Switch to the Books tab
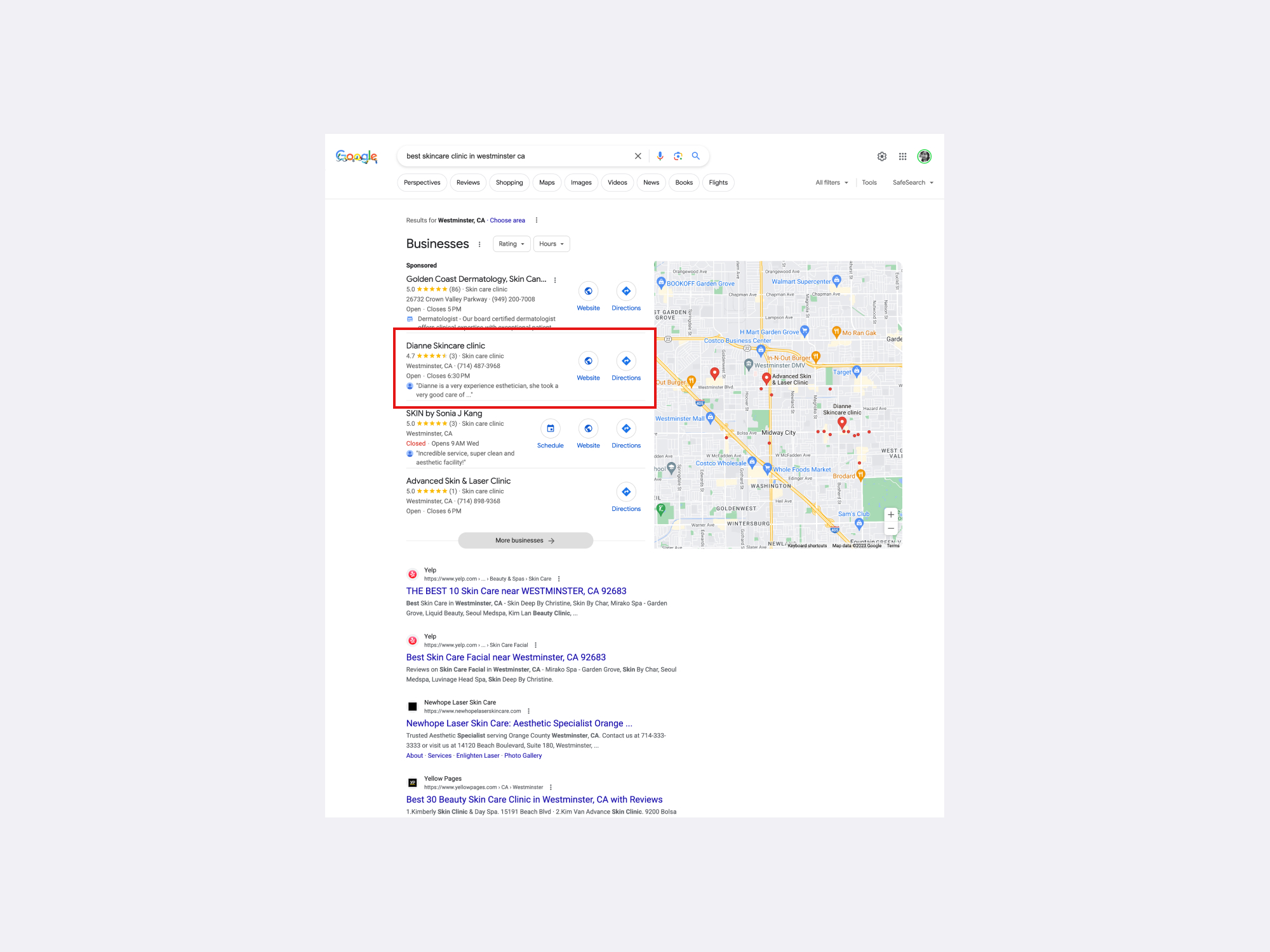Image resolution: width=1270 pixels, height=952 pixels. 684,183
